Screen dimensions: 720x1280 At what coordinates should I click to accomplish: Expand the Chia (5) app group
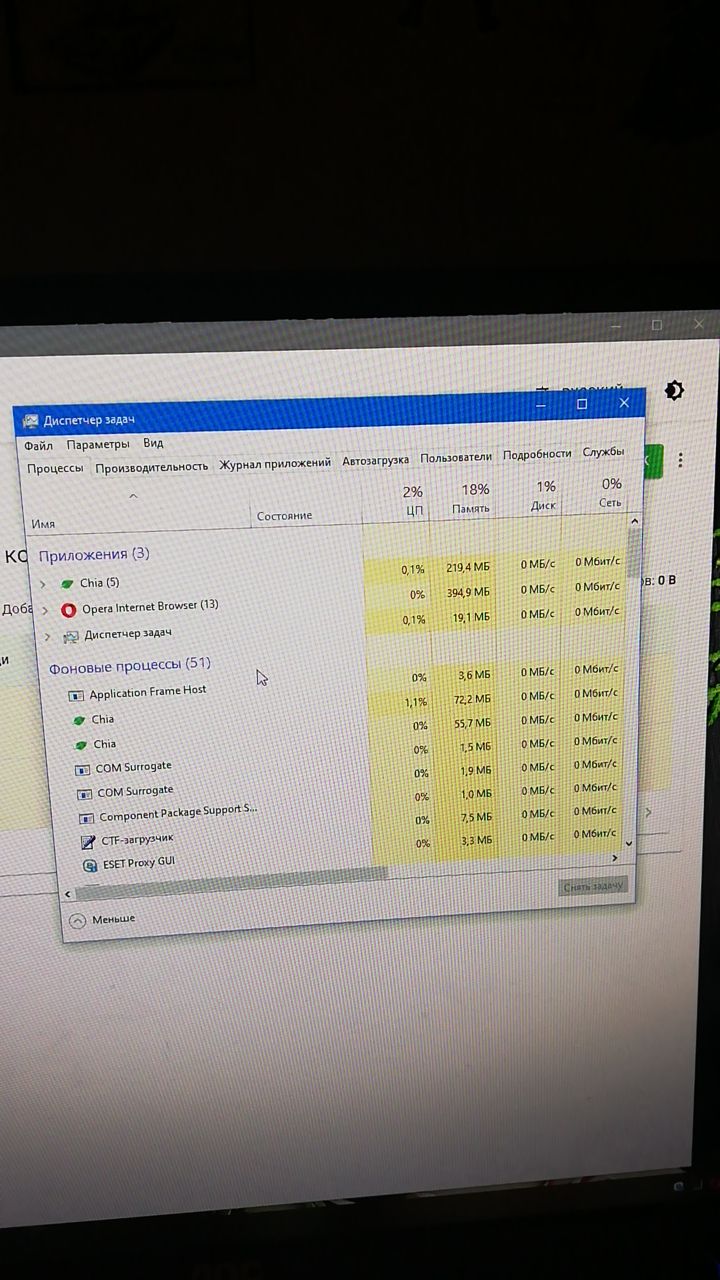coord(42,583)
